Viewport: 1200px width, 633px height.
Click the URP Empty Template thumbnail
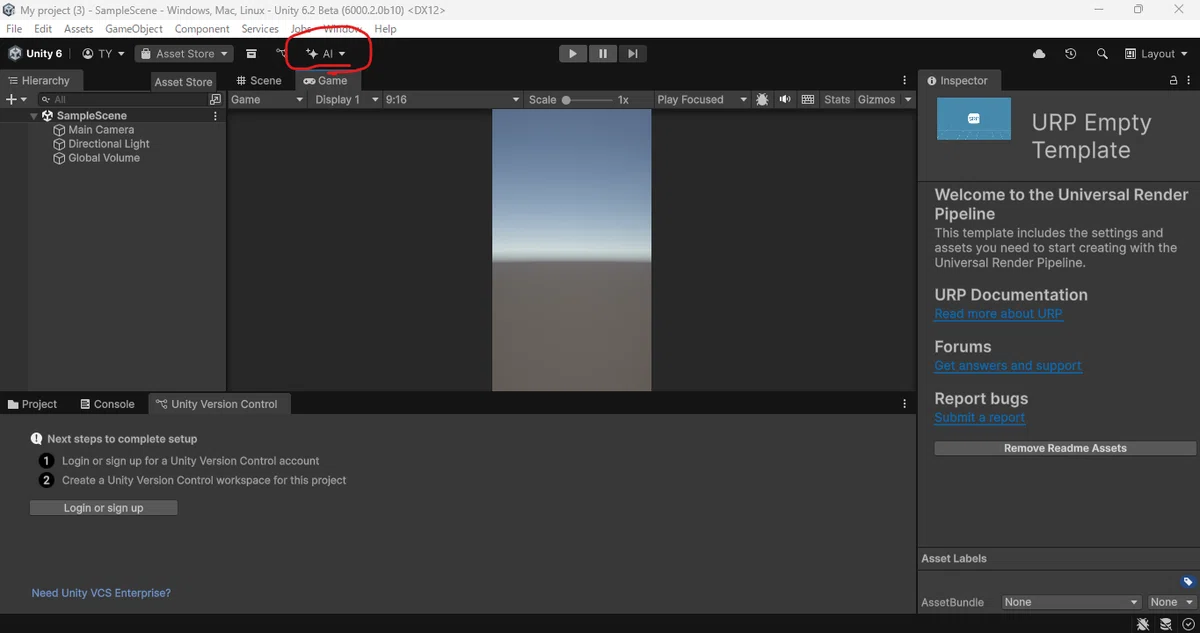coord(973,119)
